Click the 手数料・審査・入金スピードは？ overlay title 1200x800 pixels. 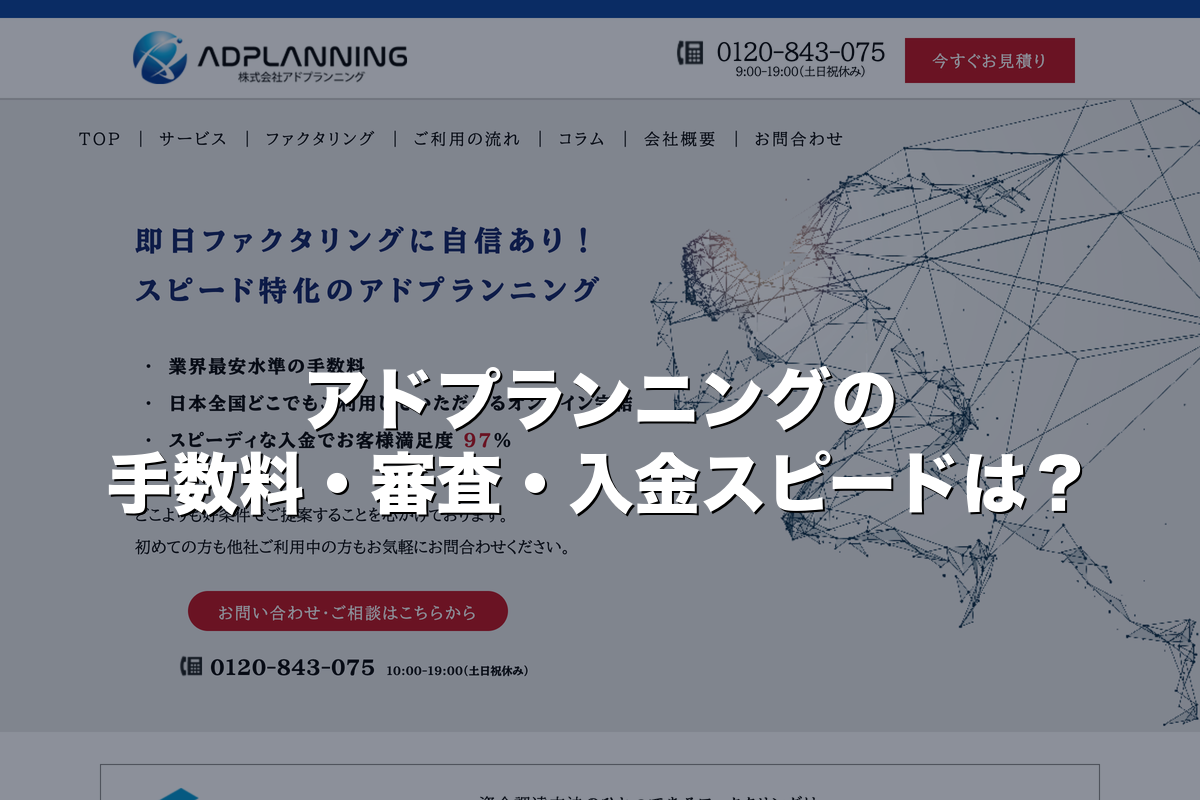[598, 482]
